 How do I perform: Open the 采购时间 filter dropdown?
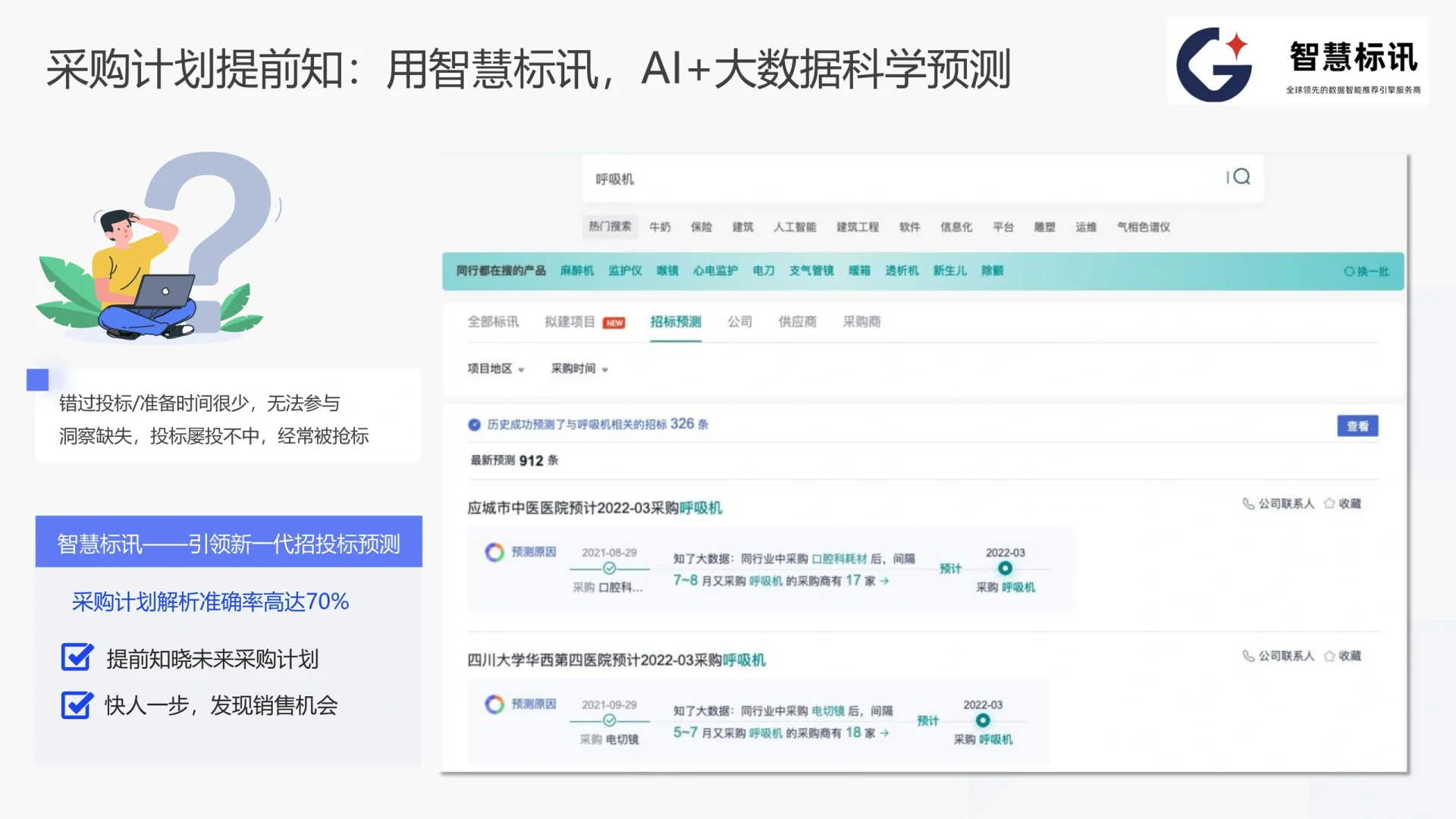coord(579,369)
